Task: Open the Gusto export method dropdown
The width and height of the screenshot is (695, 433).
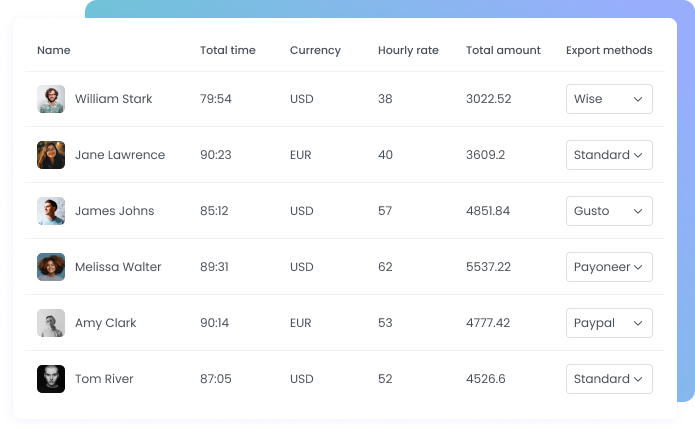Action: (x=609, y=211)
